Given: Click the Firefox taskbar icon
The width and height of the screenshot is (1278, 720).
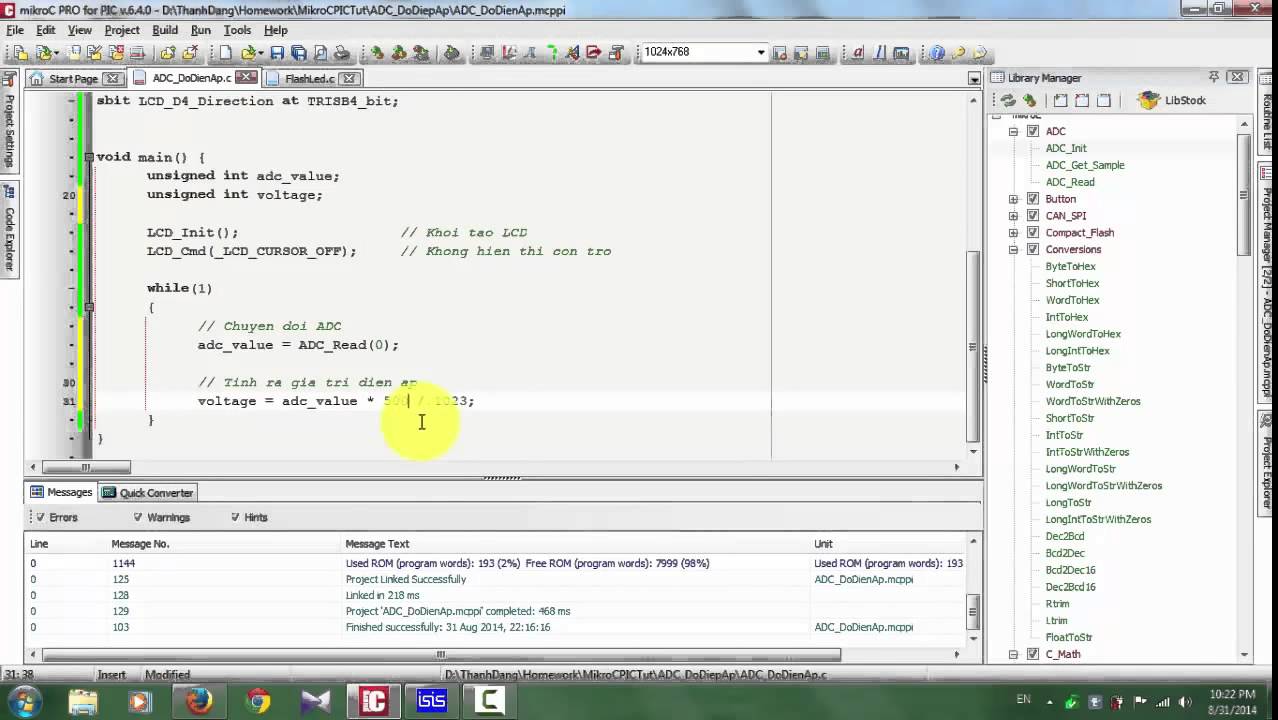Looking at the screenshot, I should (x=198, y=701).
